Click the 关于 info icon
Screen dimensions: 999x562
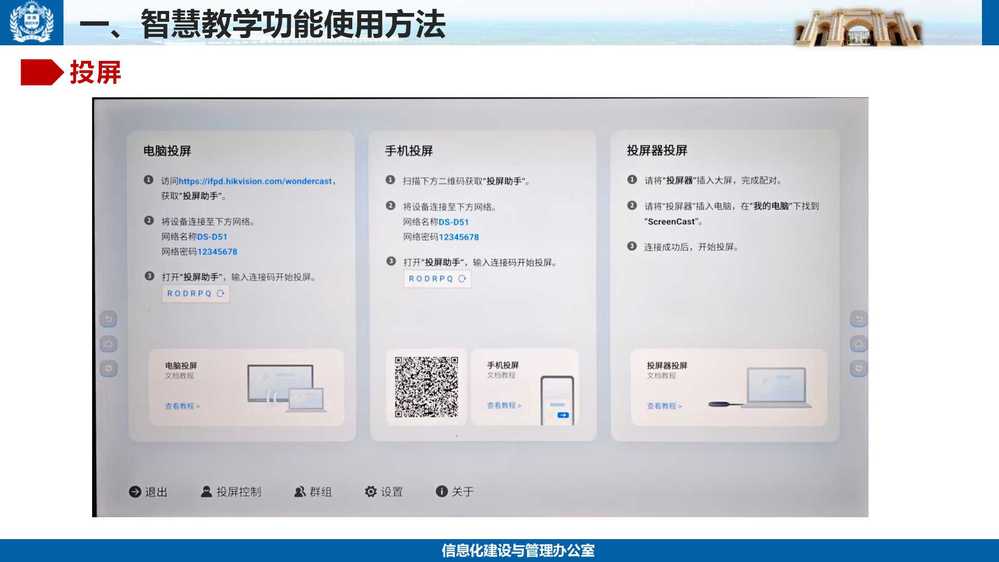point(441,492)
